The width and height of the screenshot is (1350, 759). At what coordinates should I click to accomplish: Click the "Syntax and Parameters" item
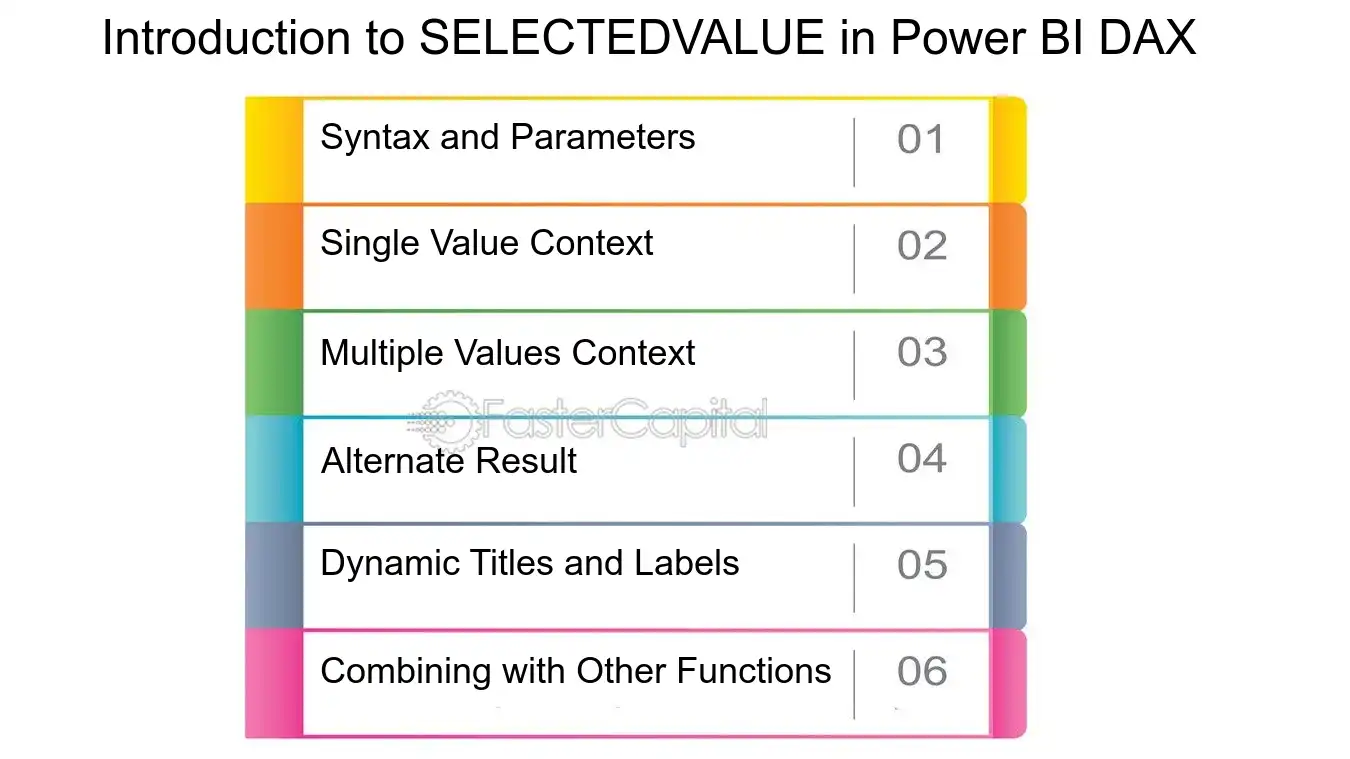coord(507,137)
